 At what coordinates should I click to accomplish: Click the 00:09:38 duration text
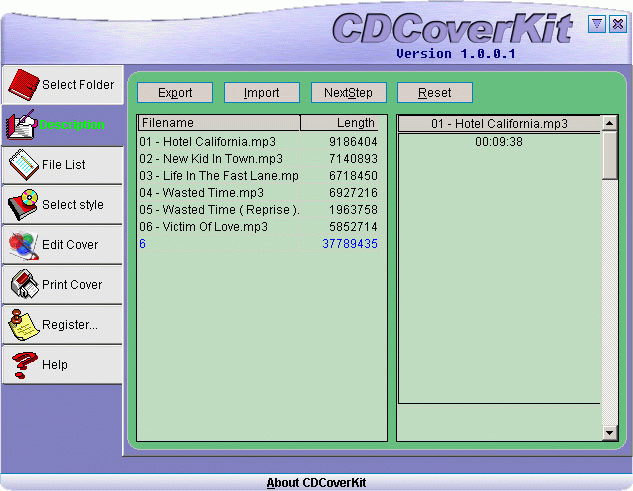pyautogui.click(x=499, y=142)
